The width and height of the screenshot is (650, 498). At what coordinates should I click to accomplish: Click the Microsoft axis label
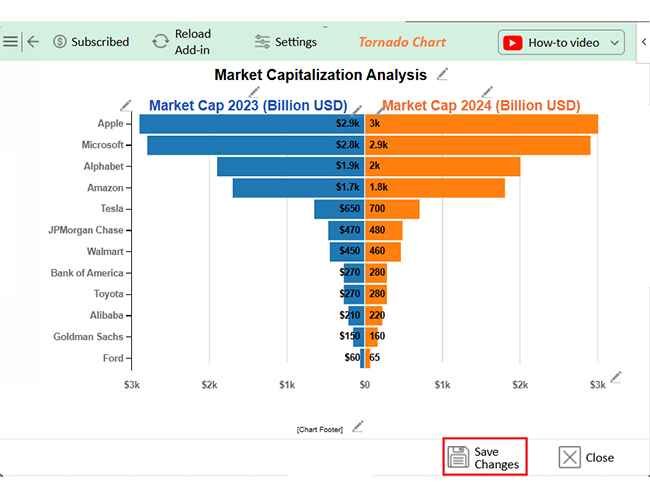(x=102, y=145)
